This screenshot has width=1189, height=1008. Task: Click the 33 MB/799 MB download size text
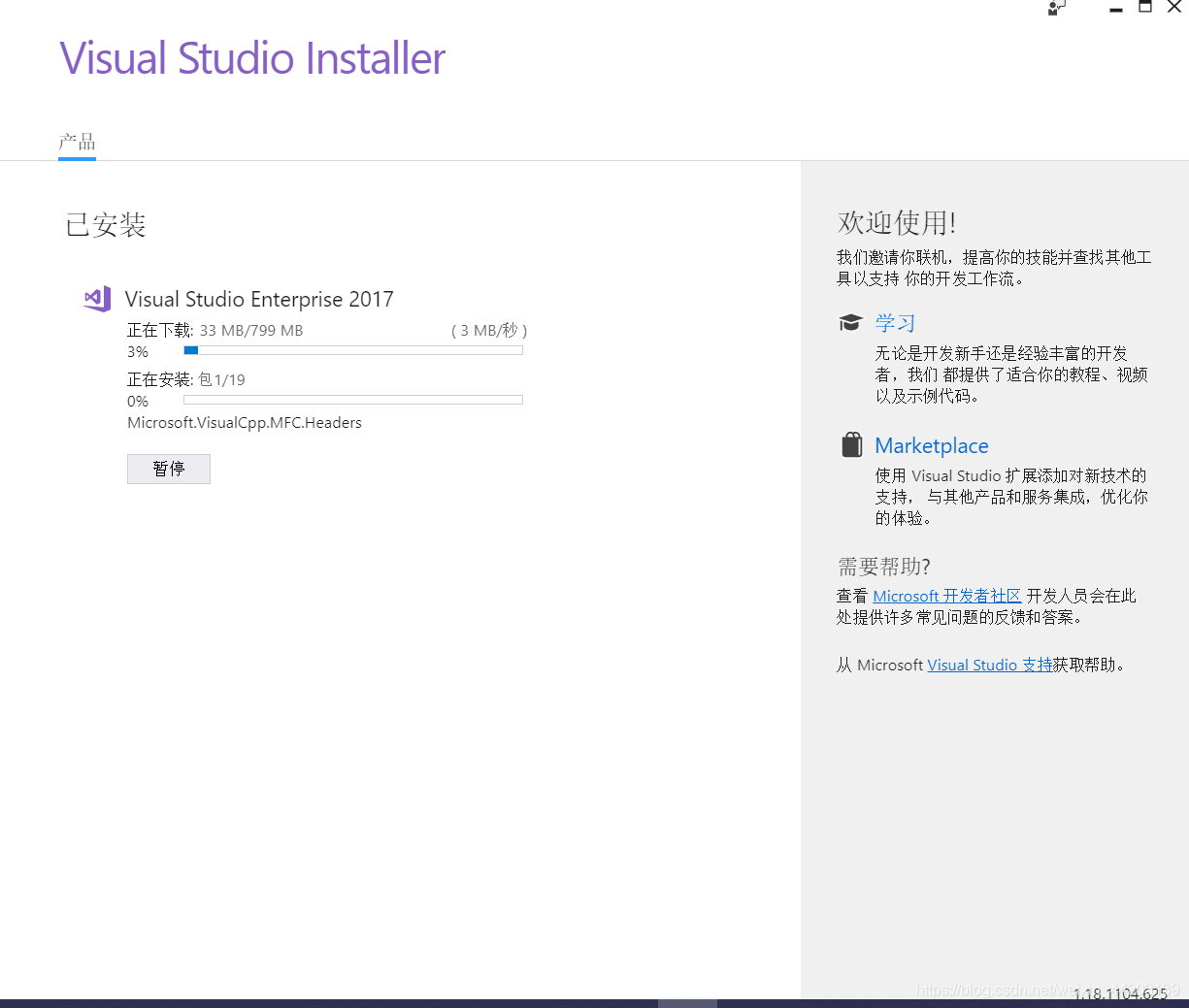click(x=251, y=331)
